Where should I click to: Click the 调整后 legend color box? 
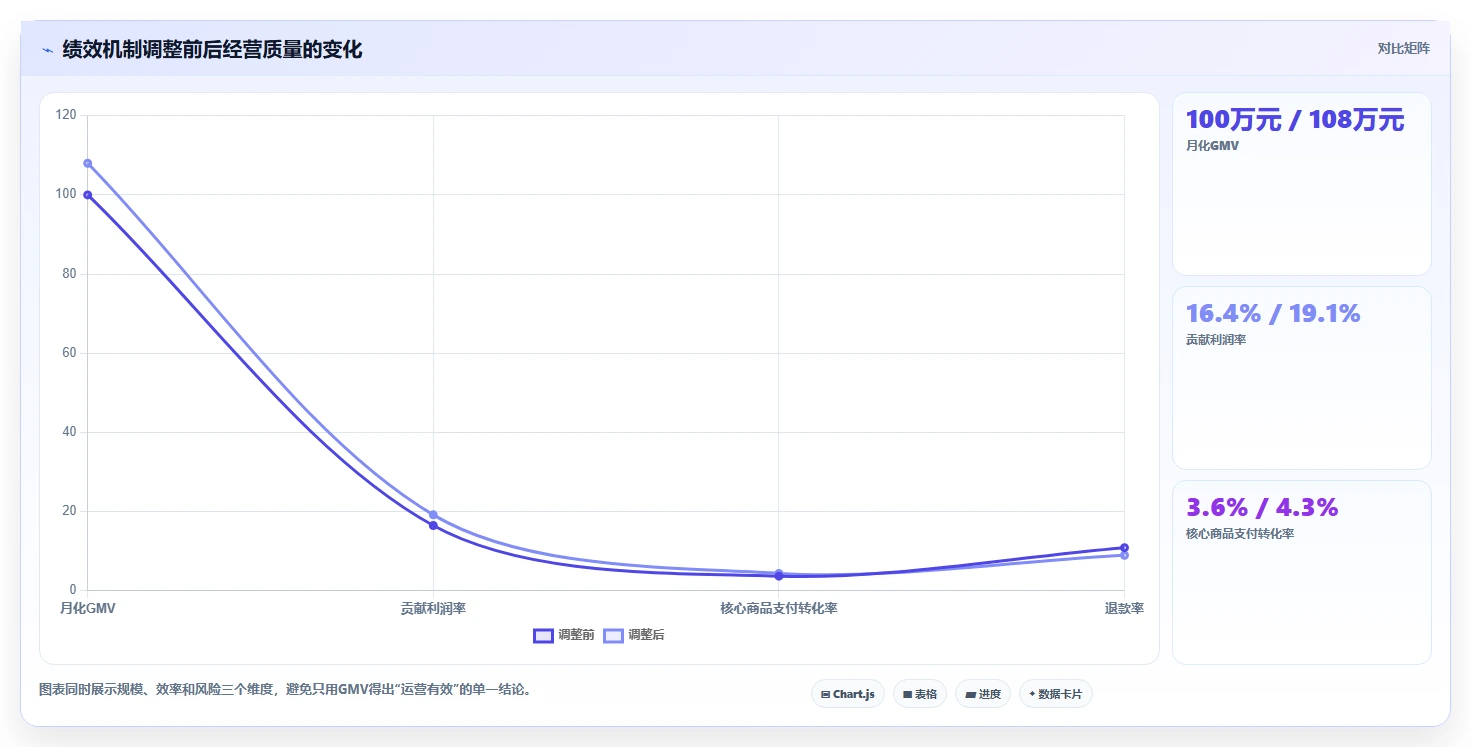tap(613, 635)
